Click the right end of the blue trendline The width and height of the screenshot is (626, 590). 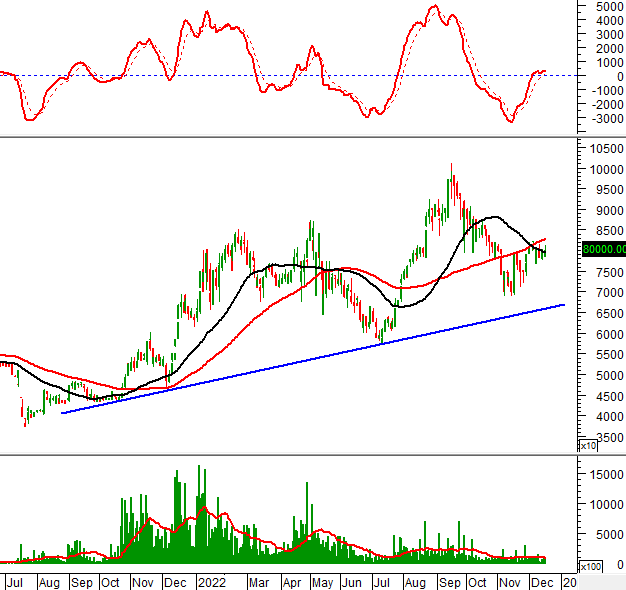(x=565, y=305)
